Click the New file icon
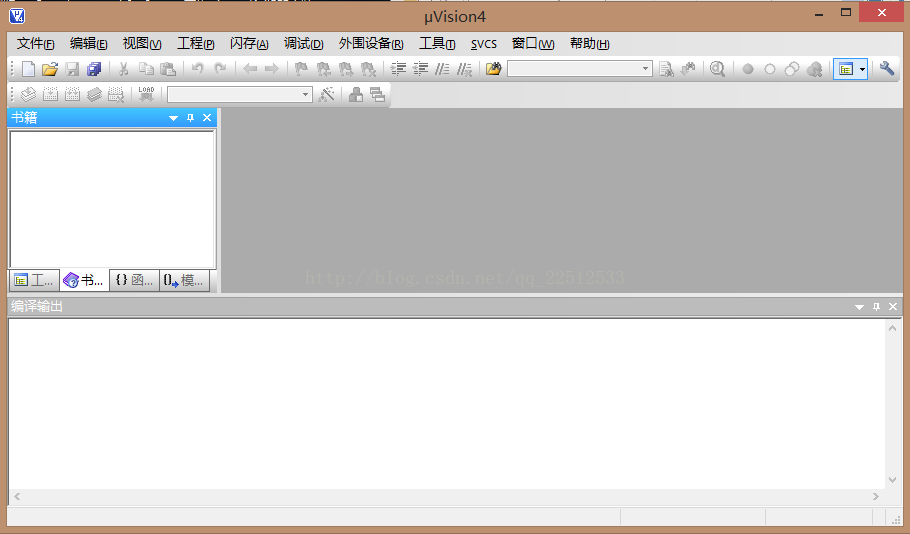The height and width of the screenshot is (534, 910). (x=28, y=69)
